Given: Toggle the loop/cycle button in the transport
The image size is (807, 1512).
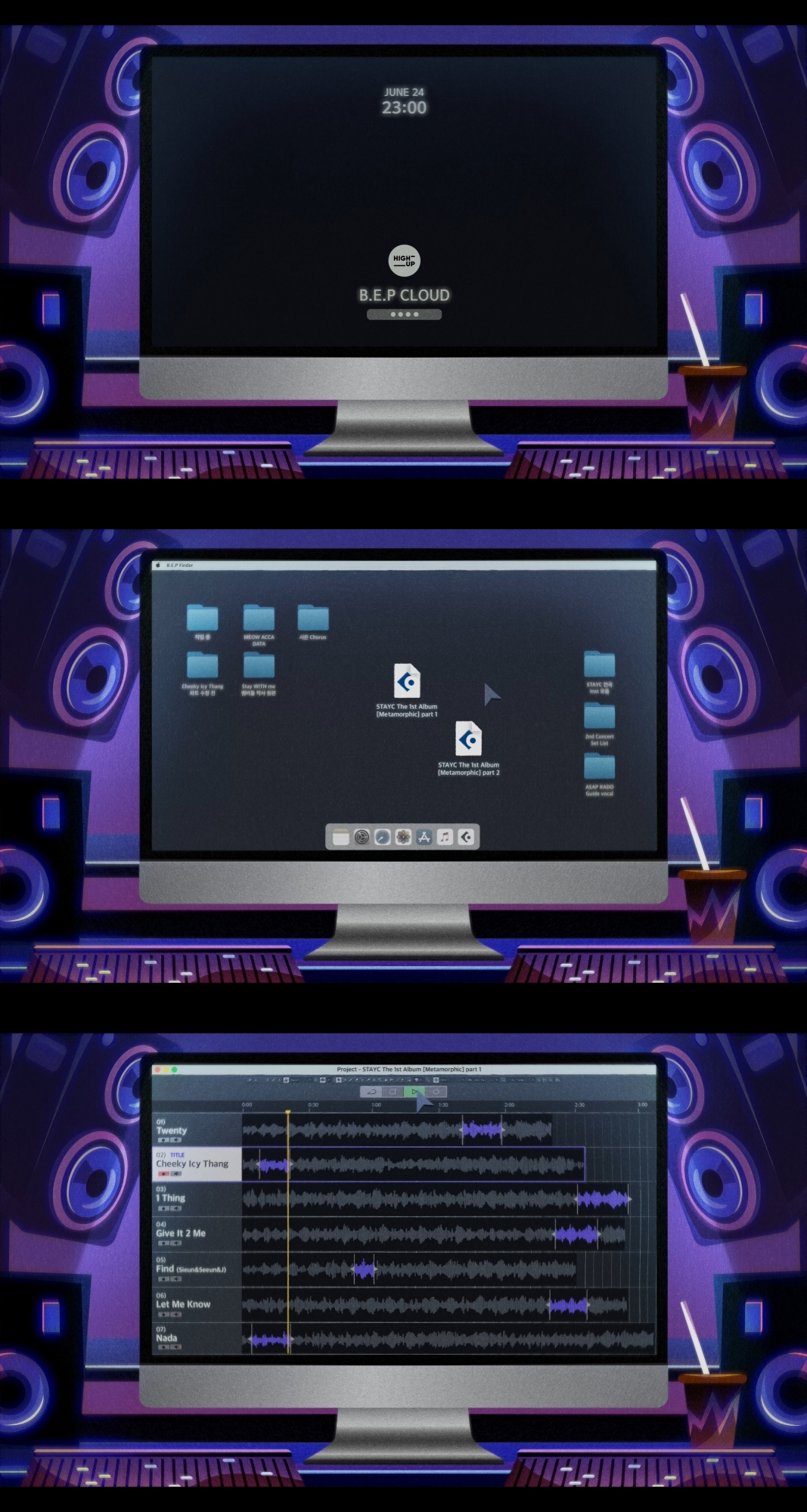Looking at the screenshot, I should coord(371,1092).
